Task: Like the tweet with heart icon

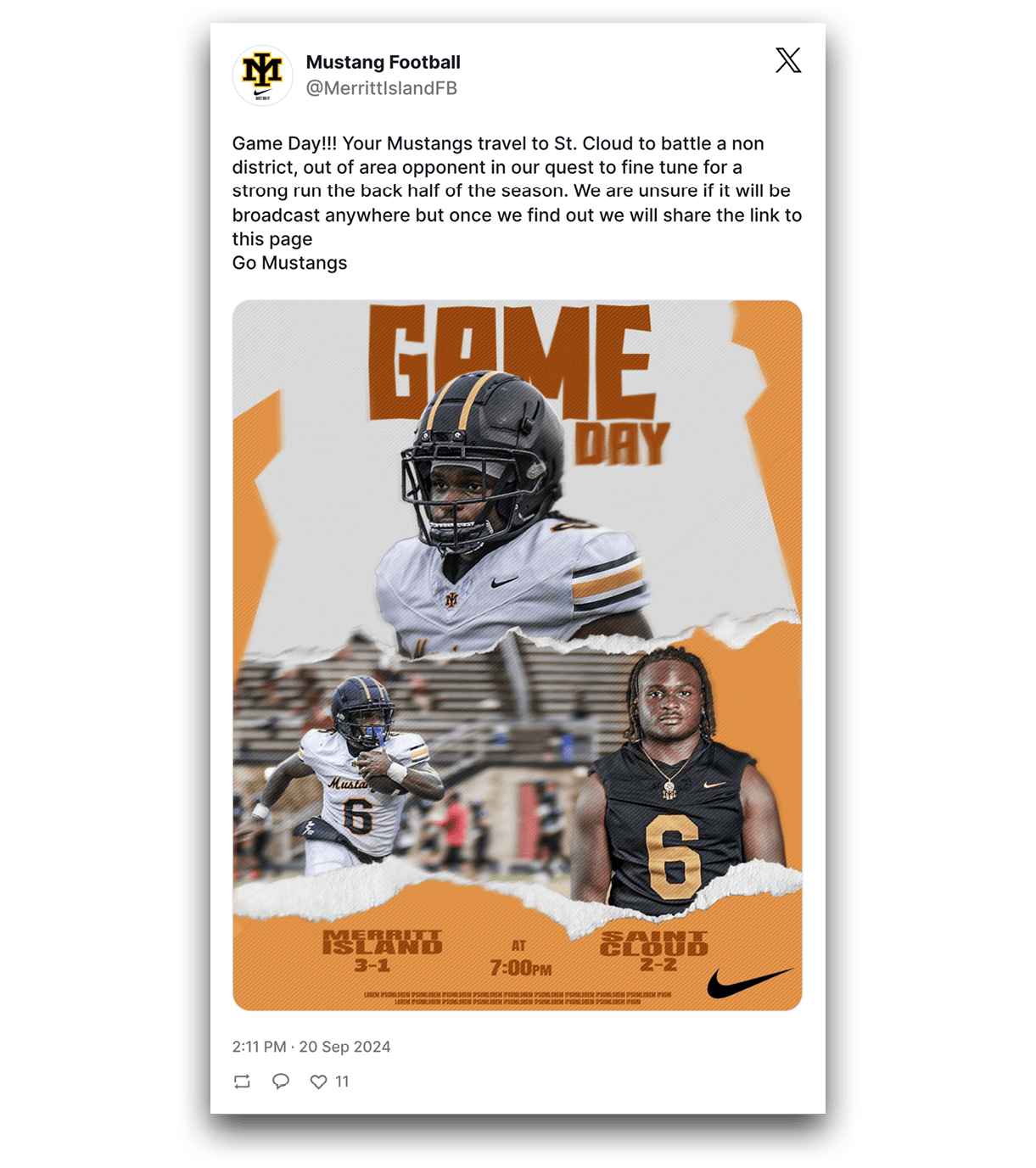Action: coord(318,1081)
